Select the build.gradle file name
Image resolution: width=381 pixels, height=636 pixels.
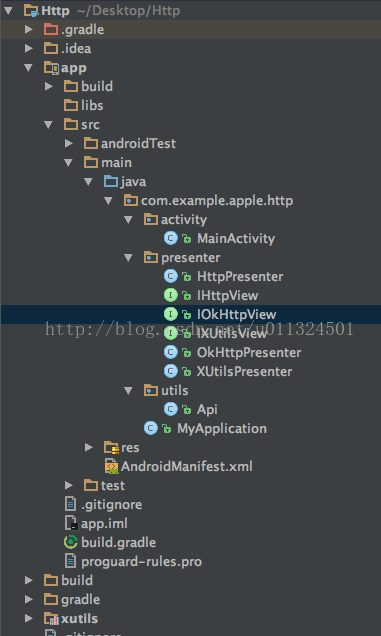pyautogui.click(x=118, y=543)
